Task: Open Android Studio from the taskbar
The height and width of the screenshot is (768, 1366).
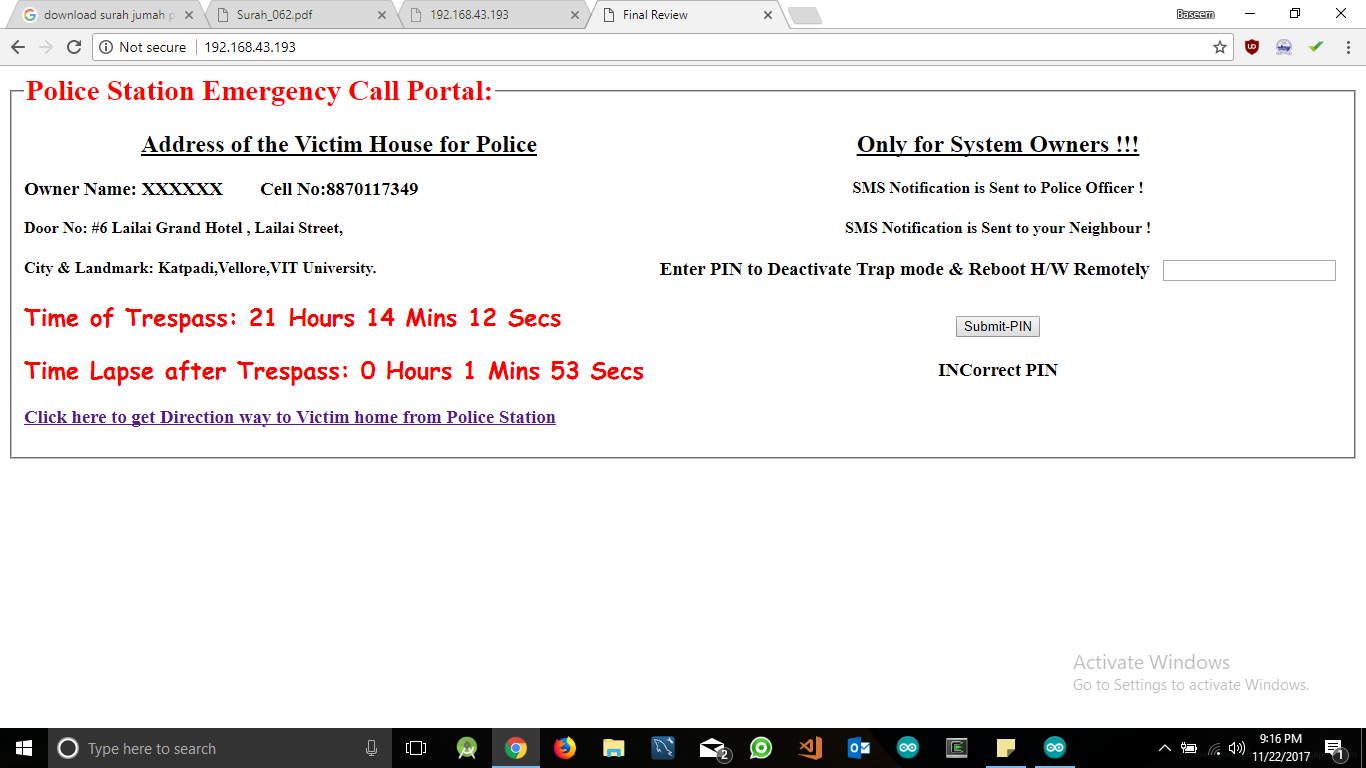Action: pyautogui.click(x=466, y=747)
